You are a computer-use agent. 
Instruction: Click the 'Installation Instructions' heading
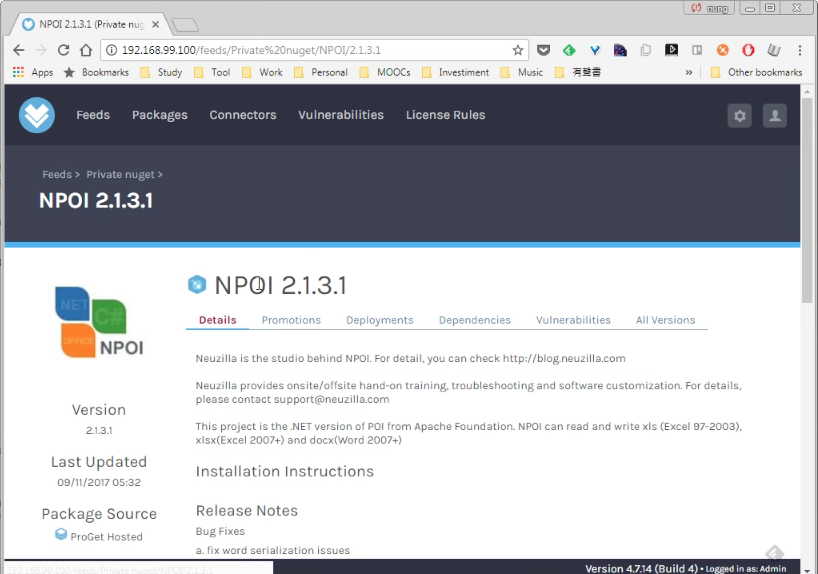click(x=285, y=471)
